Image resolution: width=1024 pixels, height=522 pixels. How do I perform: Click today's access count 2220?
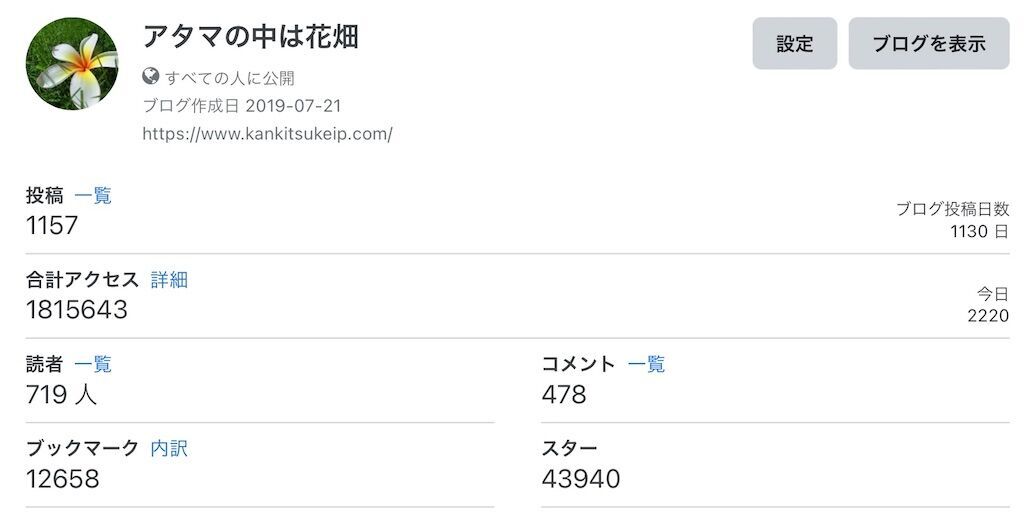(x=988, y=316)
